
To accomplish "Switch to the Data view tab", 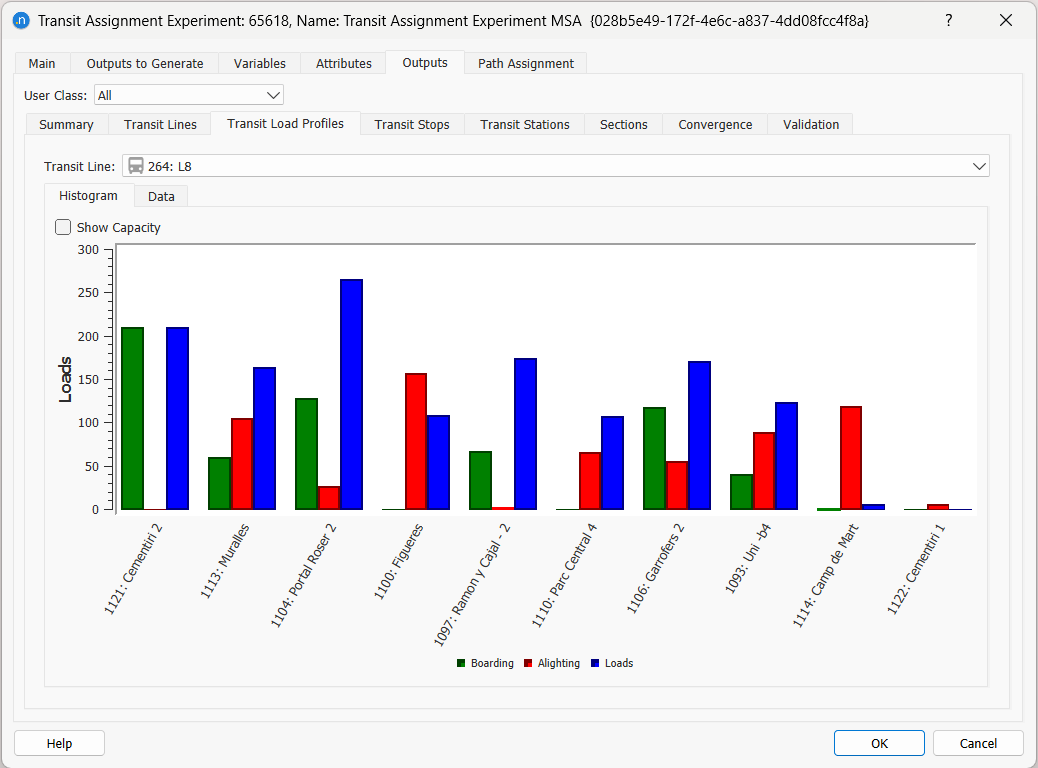I will 160,196.
